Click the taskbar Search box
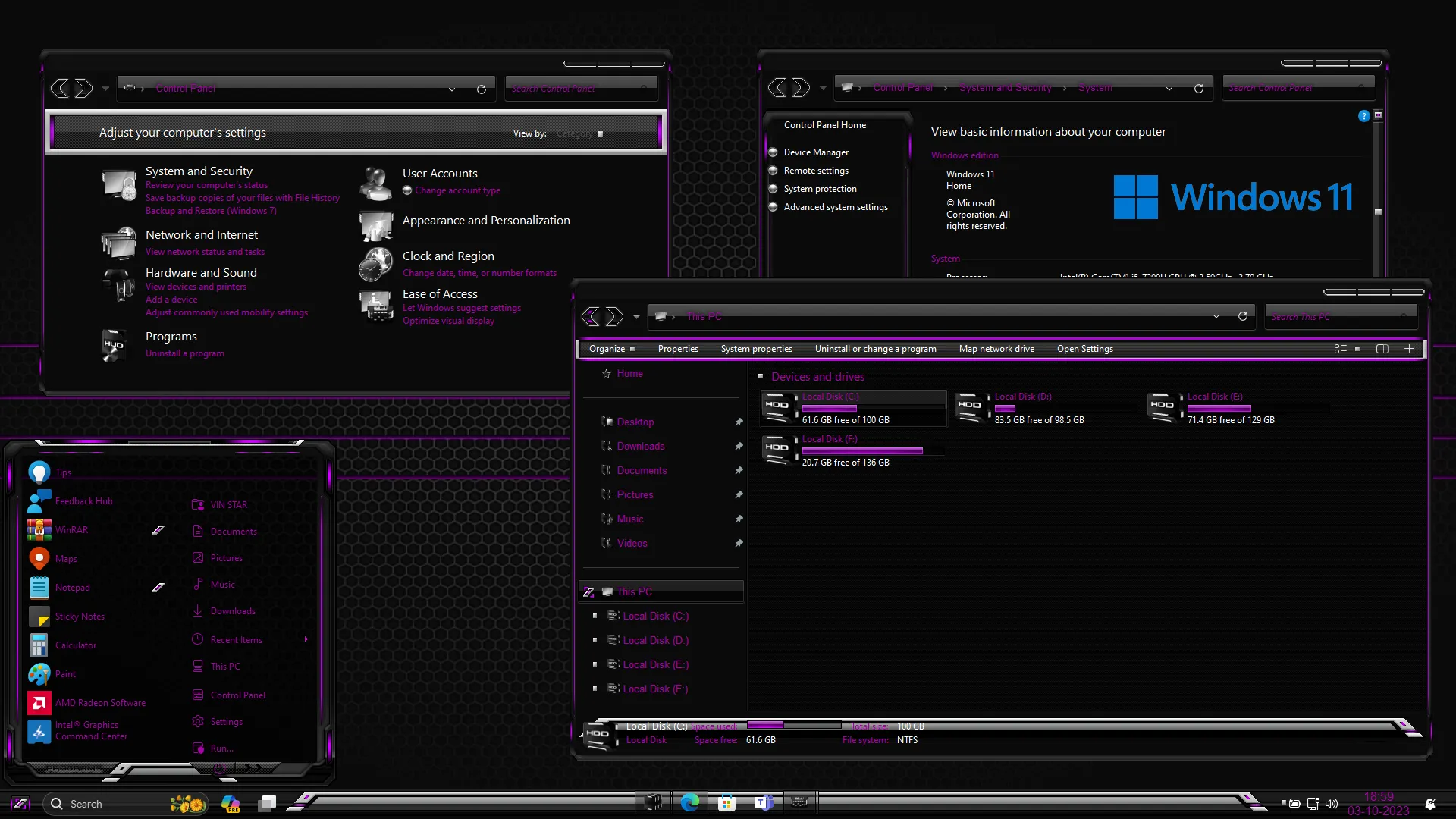 pyautogui.click(x=99, y=803)
